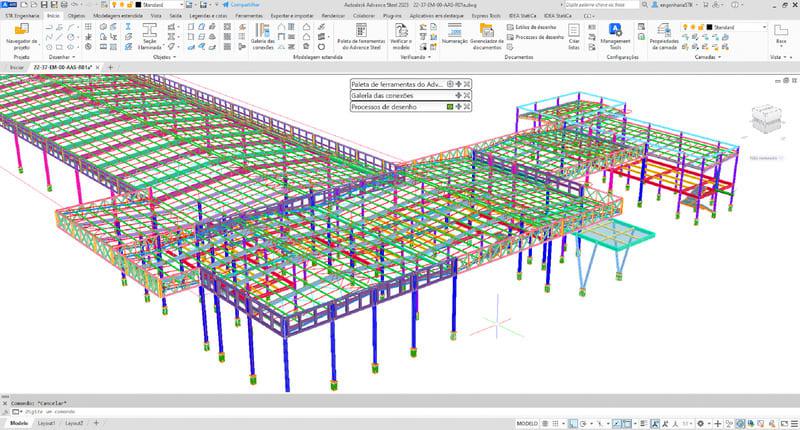Click the search magnifier icon in title bar
The image size is (800, 430).
(x=645, y=5)
